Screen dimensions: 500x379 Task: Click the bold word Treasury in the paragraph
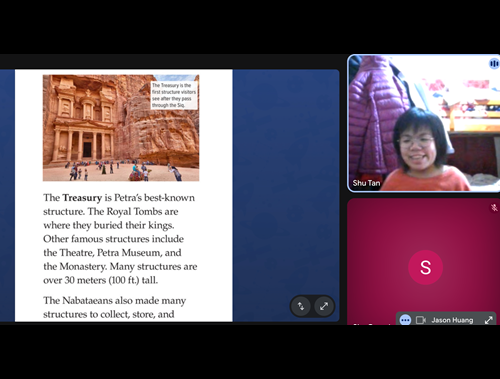tap(82, 198)
